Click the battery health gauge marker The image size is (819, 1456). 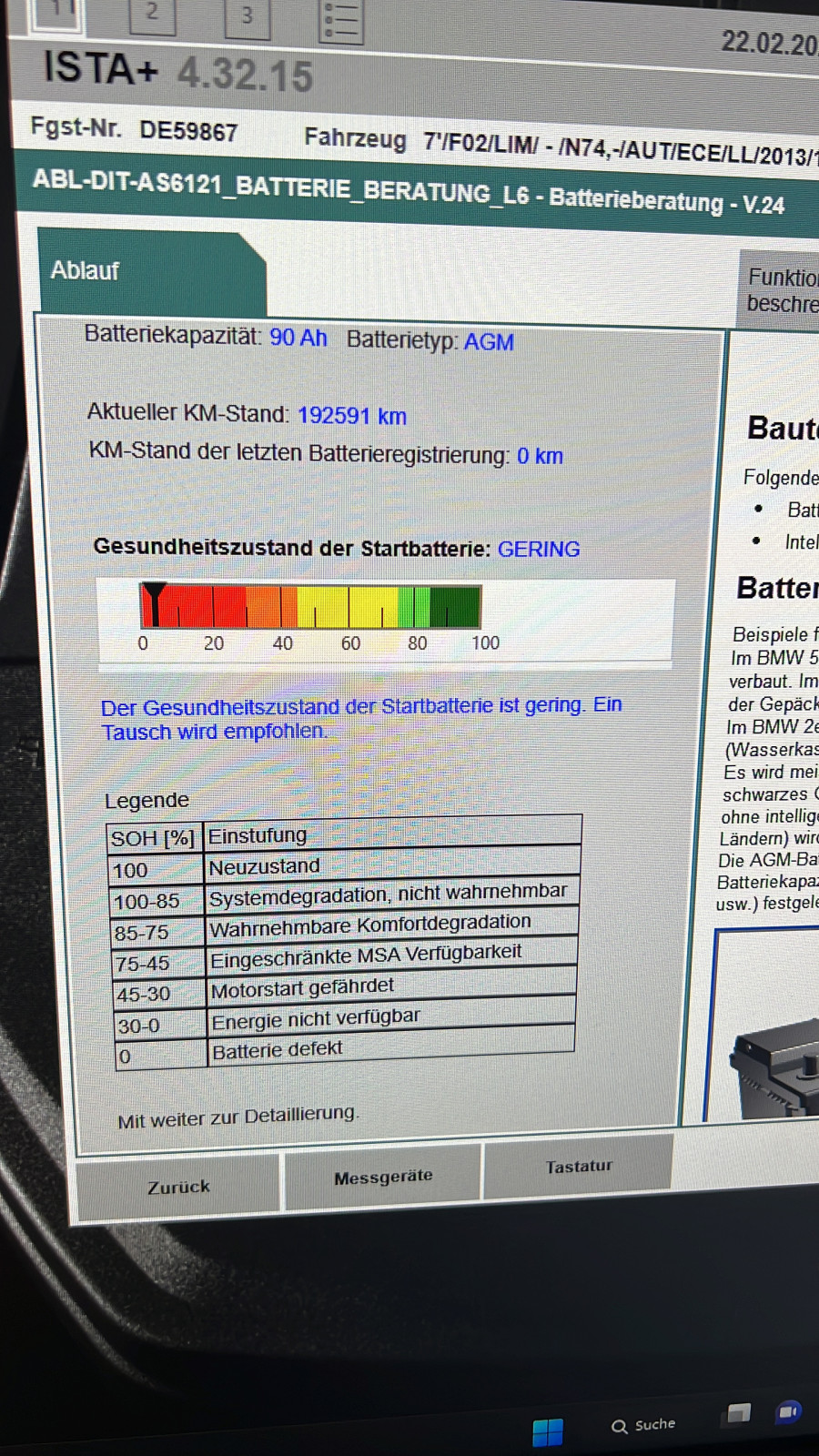tap(155, 605)
